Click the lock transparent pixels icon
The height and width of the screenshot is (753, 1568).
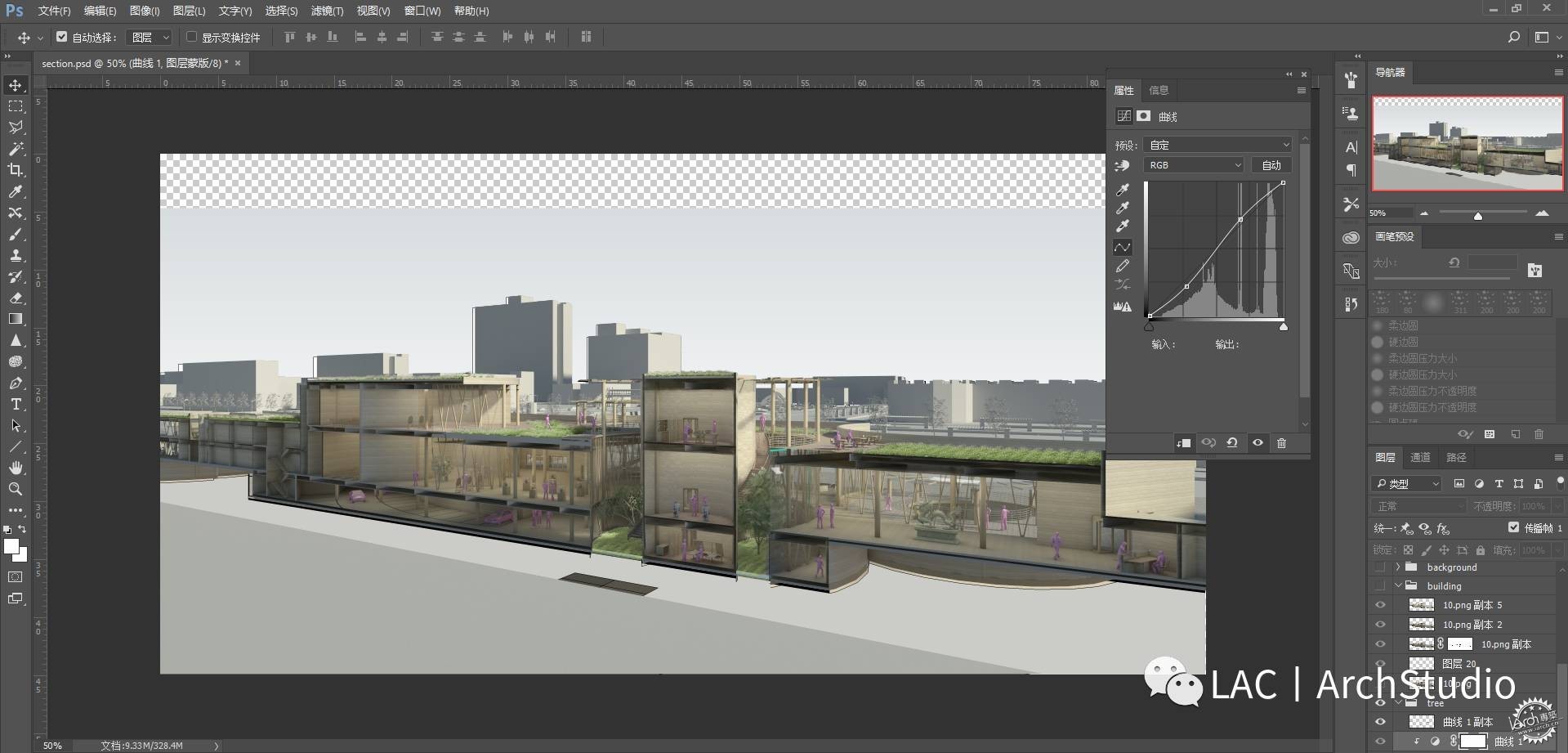click(1408, 550)
